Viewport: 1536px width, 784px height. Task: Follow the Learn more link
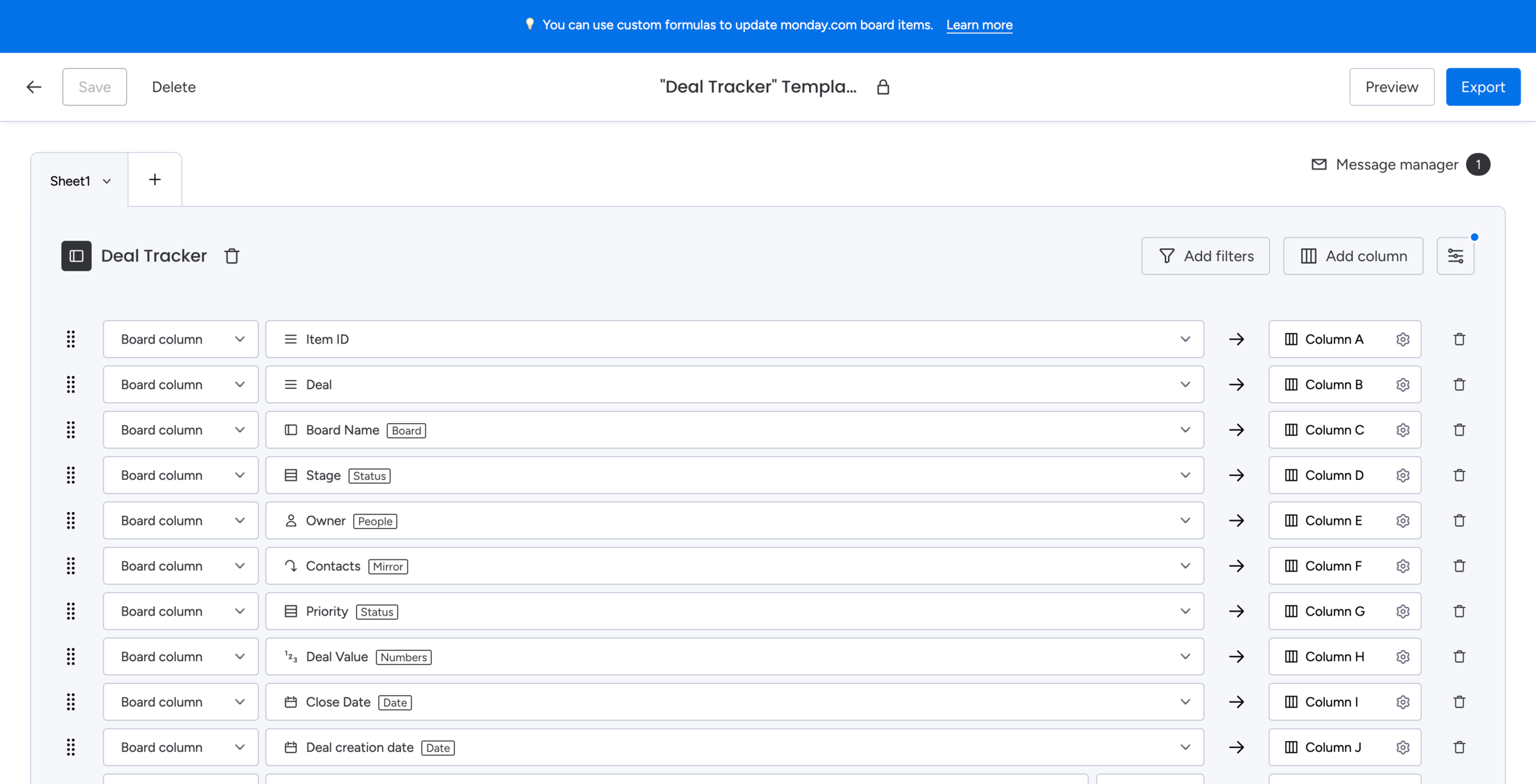[979, 25]
